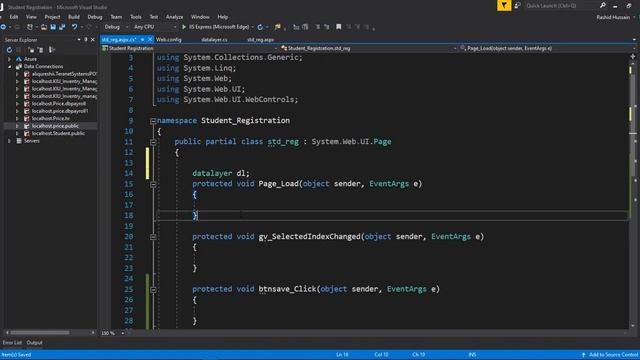This screenshot has height=360, width=640.
Task: Switch to the datalayer.cs tab
Action: click(x=214, y=40)
